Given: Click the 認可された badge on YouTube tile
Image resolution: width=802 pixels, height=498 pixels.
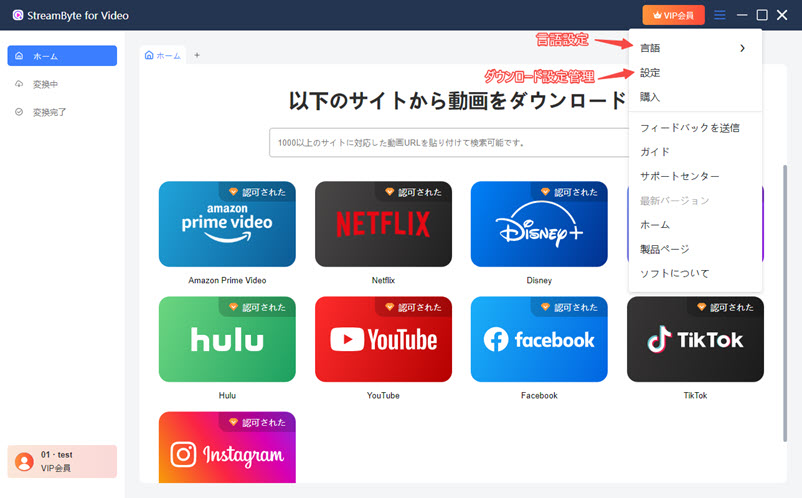Looking at the screenshot, I should point(413,307).
